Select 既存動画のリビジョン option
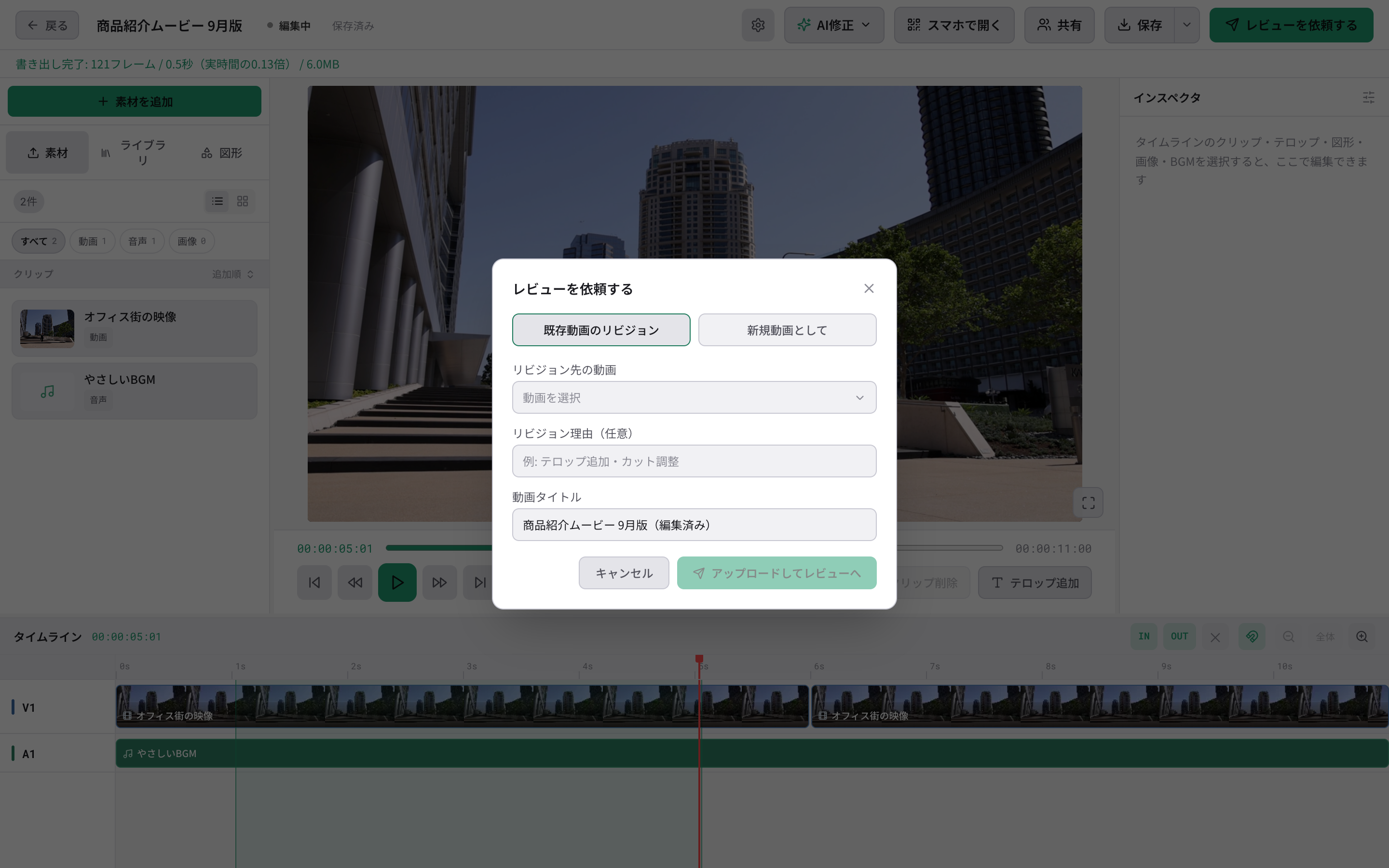The image size is (1389, 868). click(x=601, y=330)
